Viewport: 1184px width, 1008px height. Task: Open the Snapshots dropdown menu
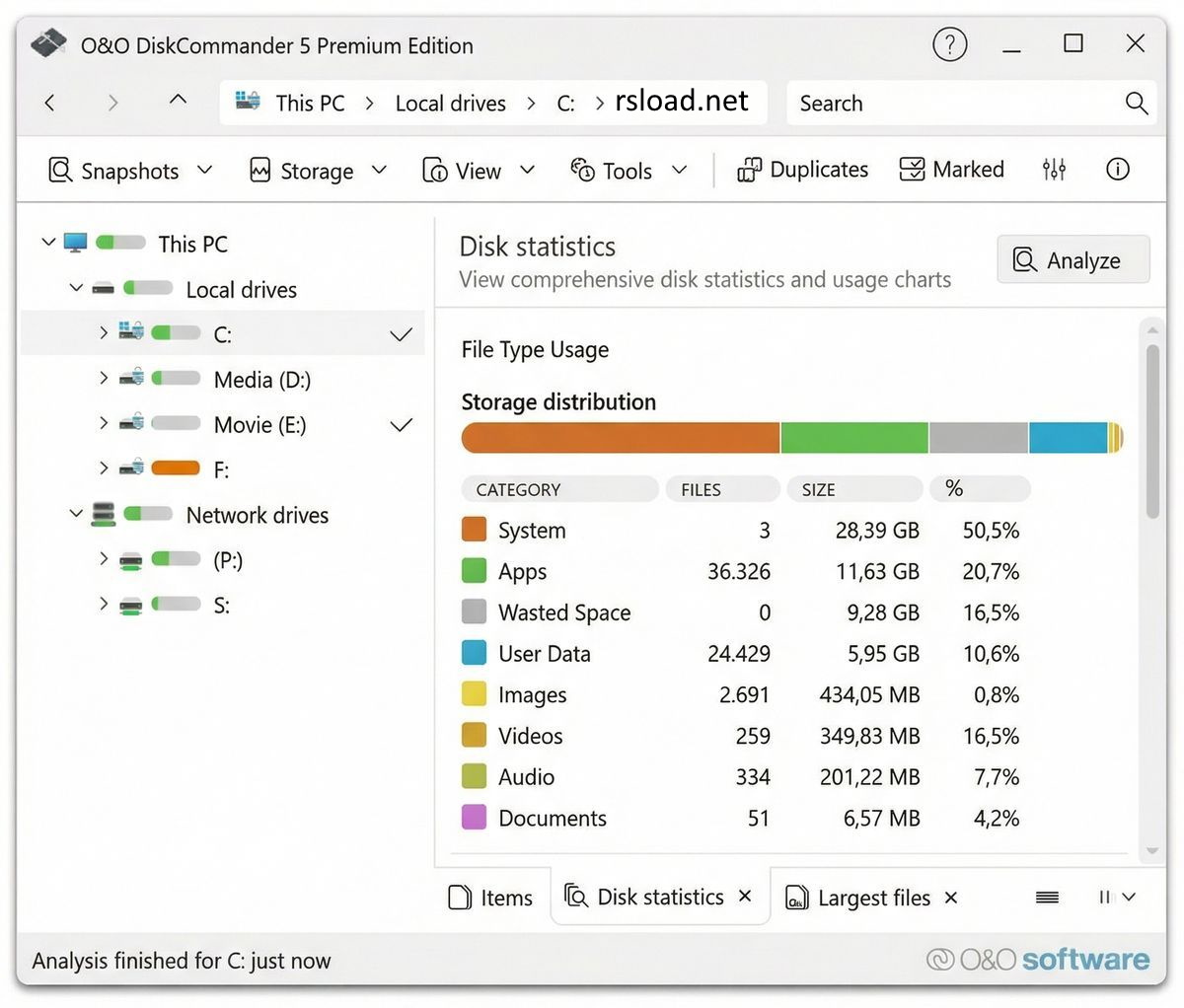click(x=130, y=171)
